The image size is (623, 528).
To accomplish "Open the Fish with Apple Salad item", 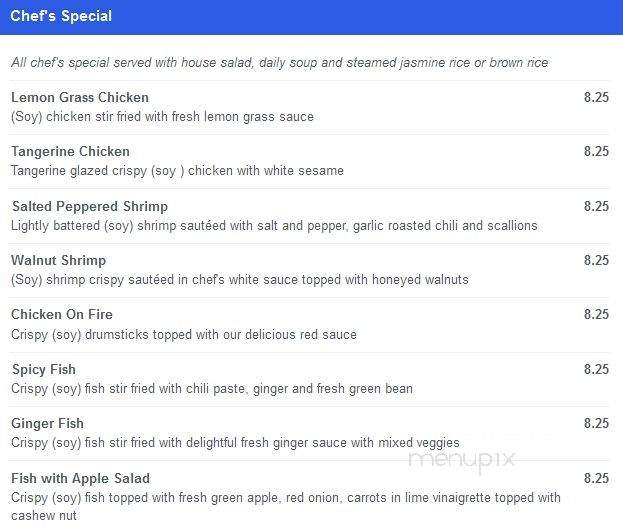I will pos(81,478).
